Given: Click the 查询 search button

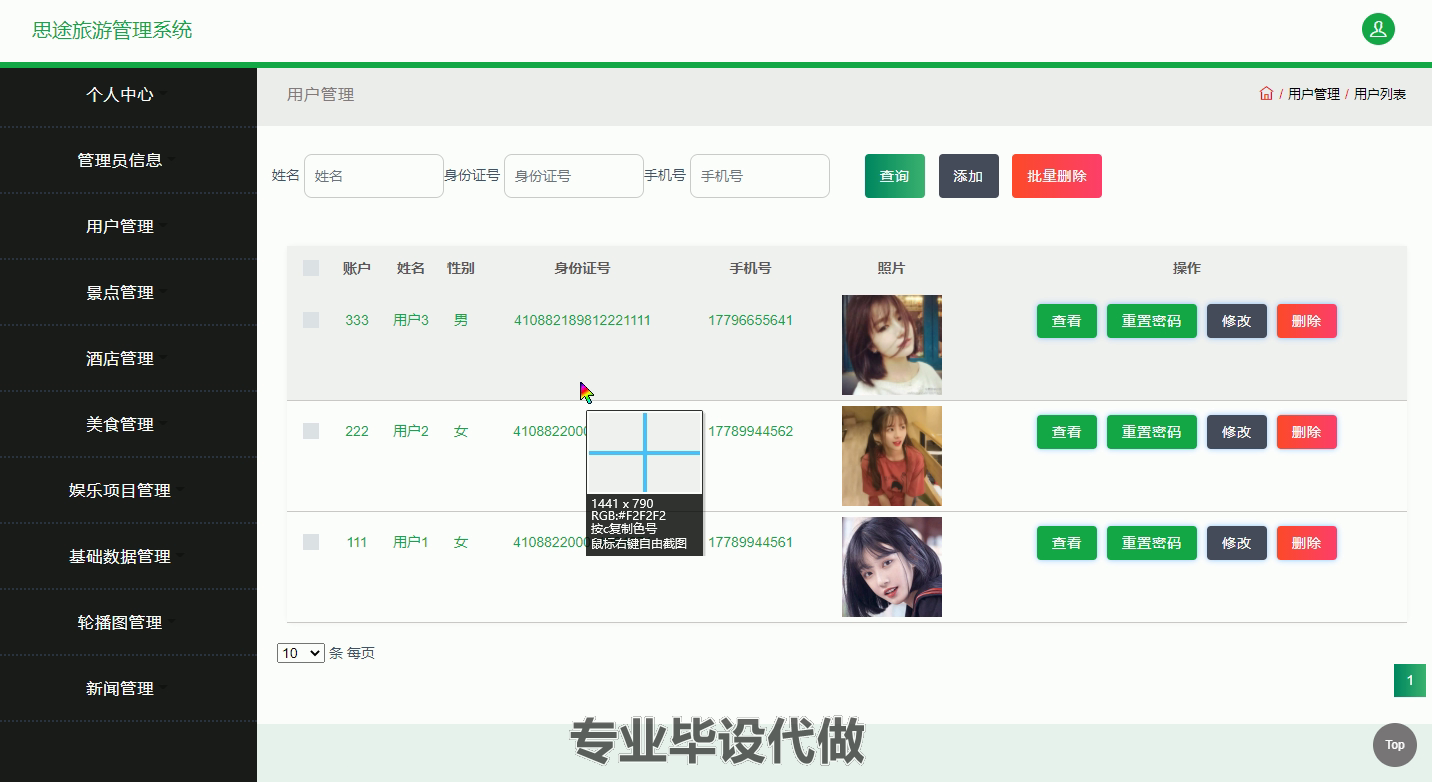Looking at the screenshot, I should [x=895, y=176].
